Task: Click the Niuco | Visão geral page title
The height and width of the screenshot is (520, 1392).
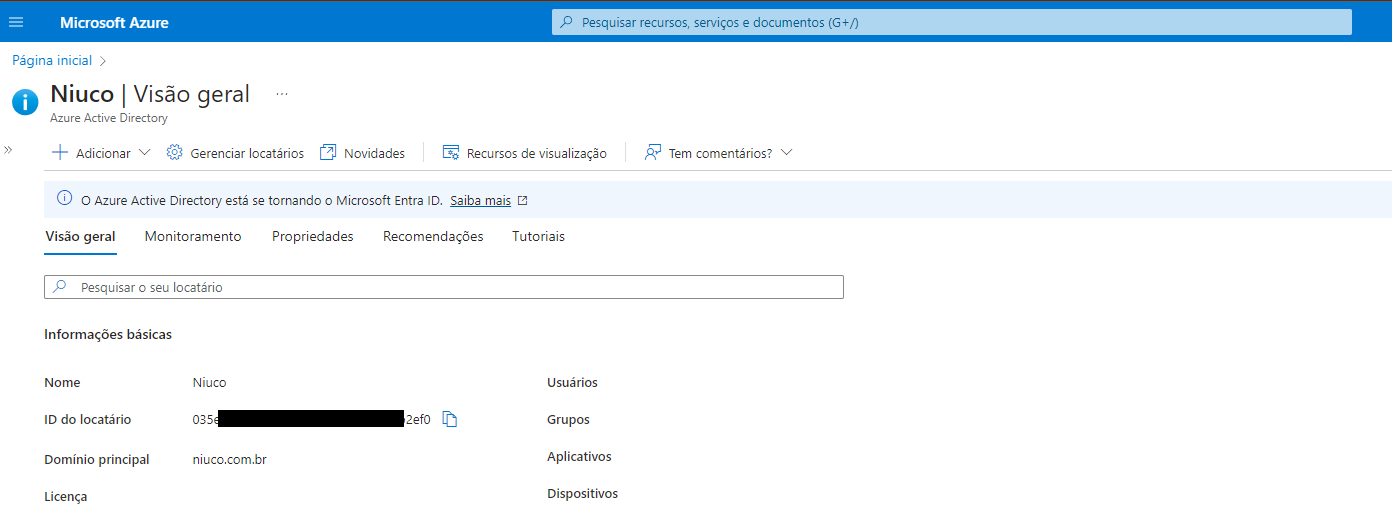Action: [x=150, y=94]
